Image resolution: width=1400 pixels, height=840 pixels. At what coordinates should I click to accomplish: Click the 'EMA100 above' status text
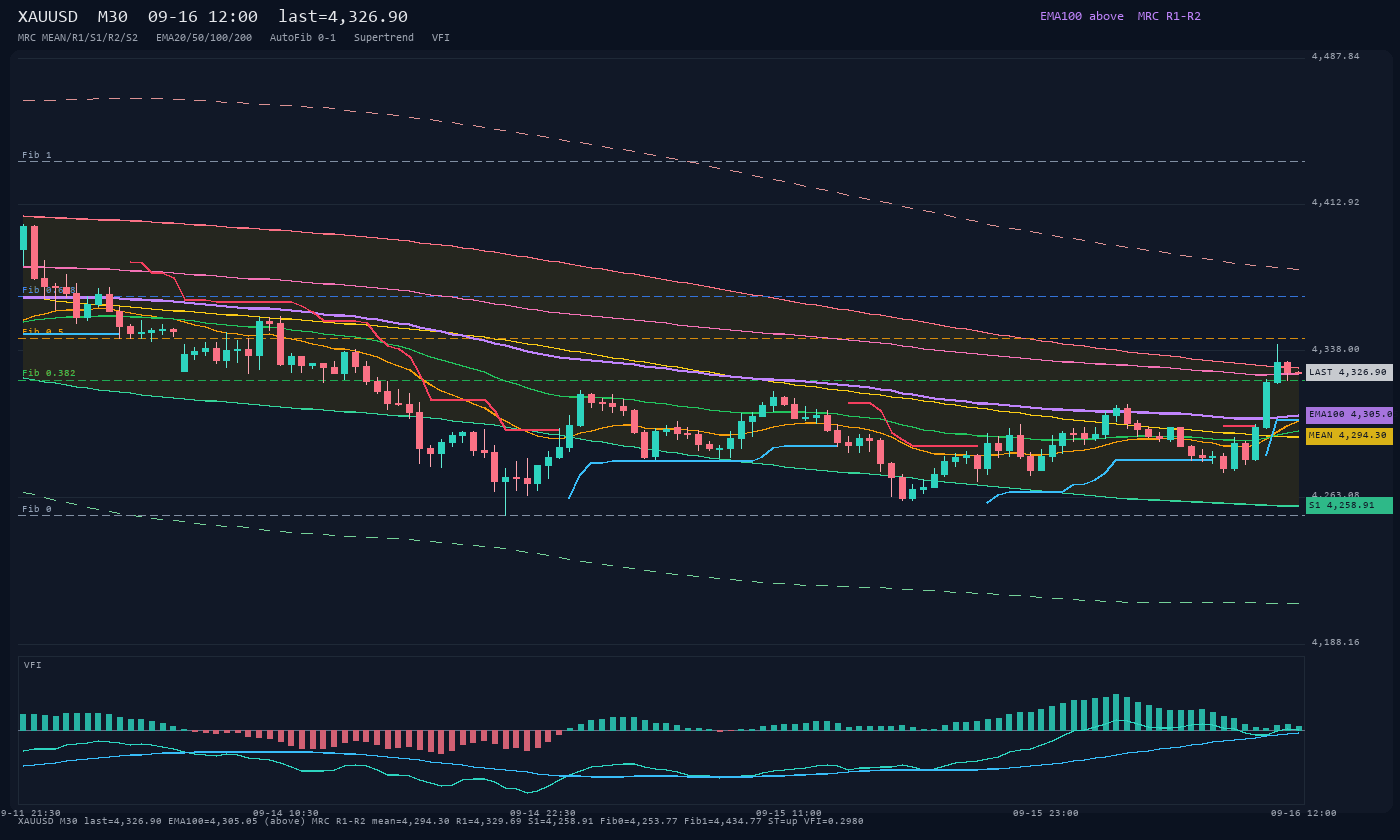pyautogui.click(x=1082, y=16)
